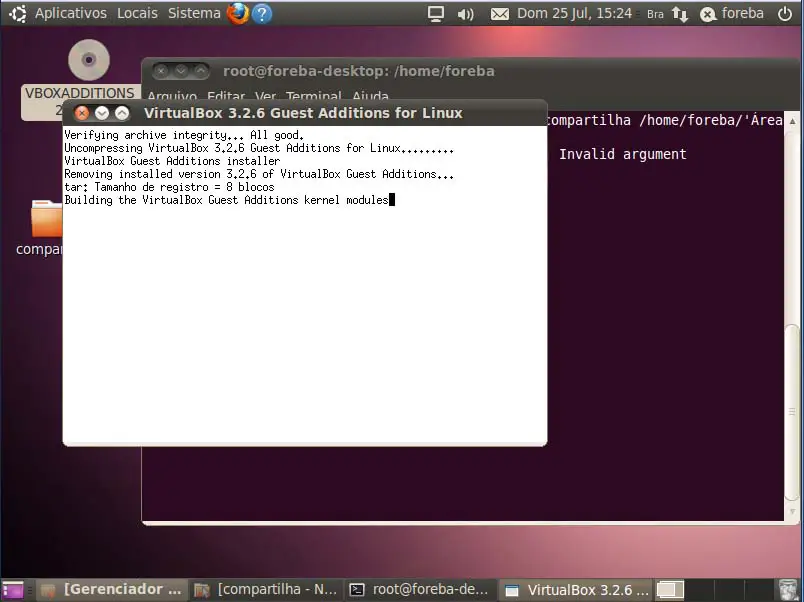
Task: Open the Arquivo menu in the terminal window
Action: (x=172, y=96)
